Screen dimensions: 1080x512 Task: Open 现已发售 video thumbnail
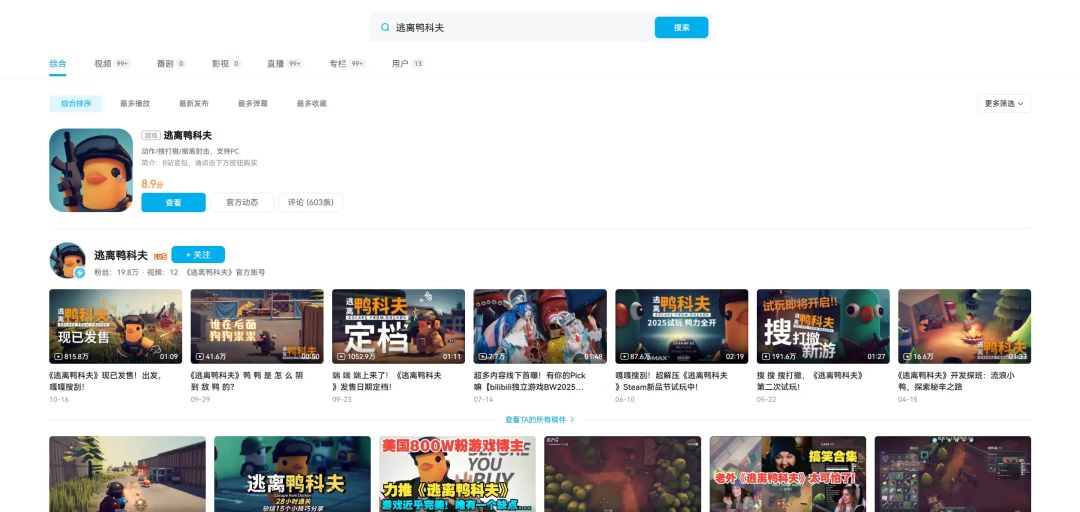pyautogui.click(x=116, y=327)
